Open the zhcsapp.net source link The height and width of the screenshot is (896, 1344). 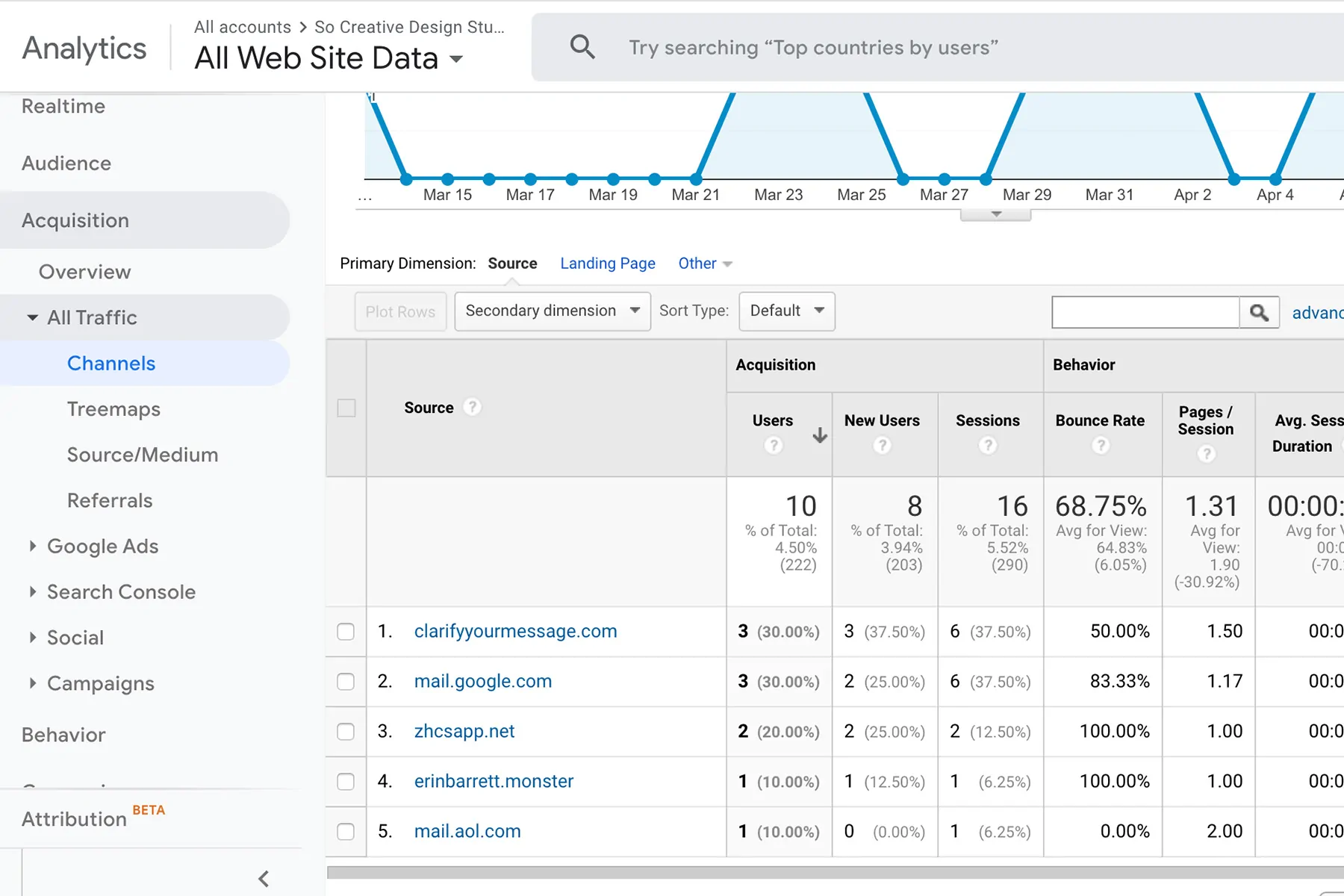click(x=464, y=732)
